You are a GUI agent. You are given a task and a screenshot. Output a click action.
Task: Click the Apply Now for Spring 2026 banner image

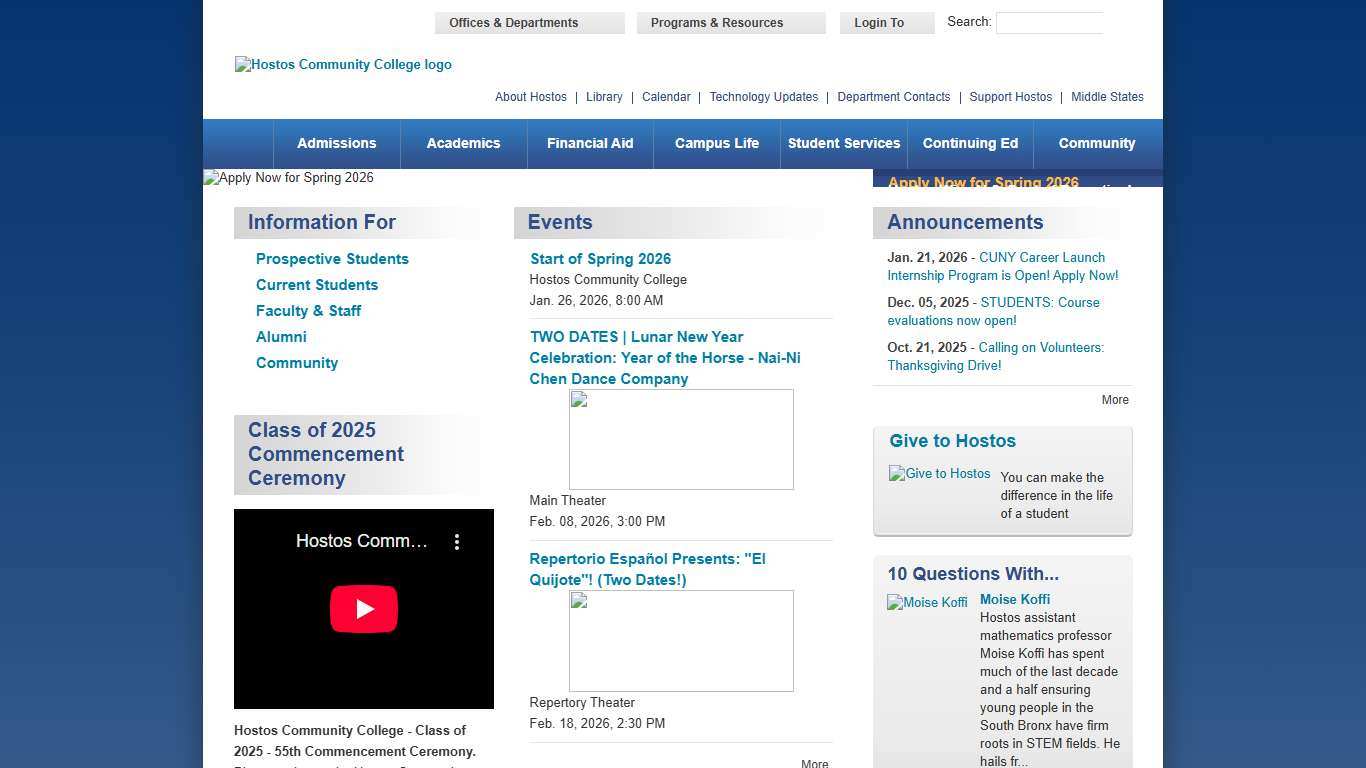[289, 178]
